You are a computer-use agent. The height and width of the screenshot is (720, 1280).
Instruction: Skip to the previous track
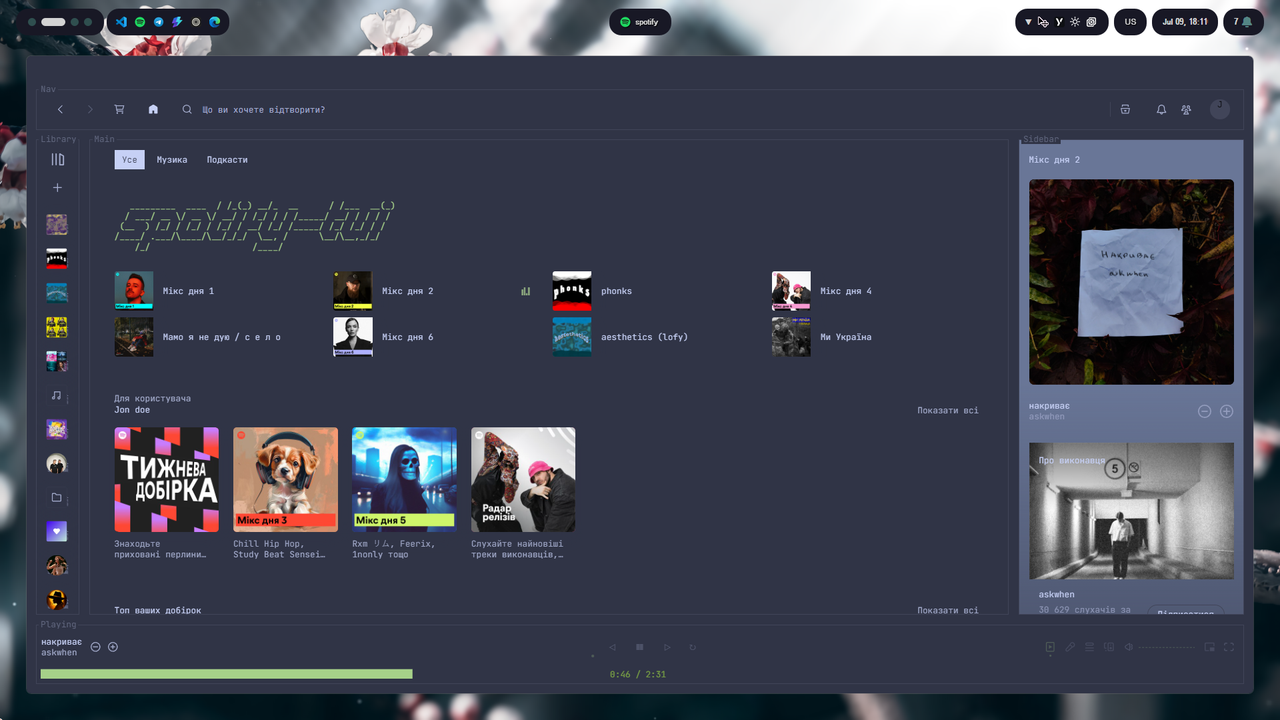coord(612,647)
